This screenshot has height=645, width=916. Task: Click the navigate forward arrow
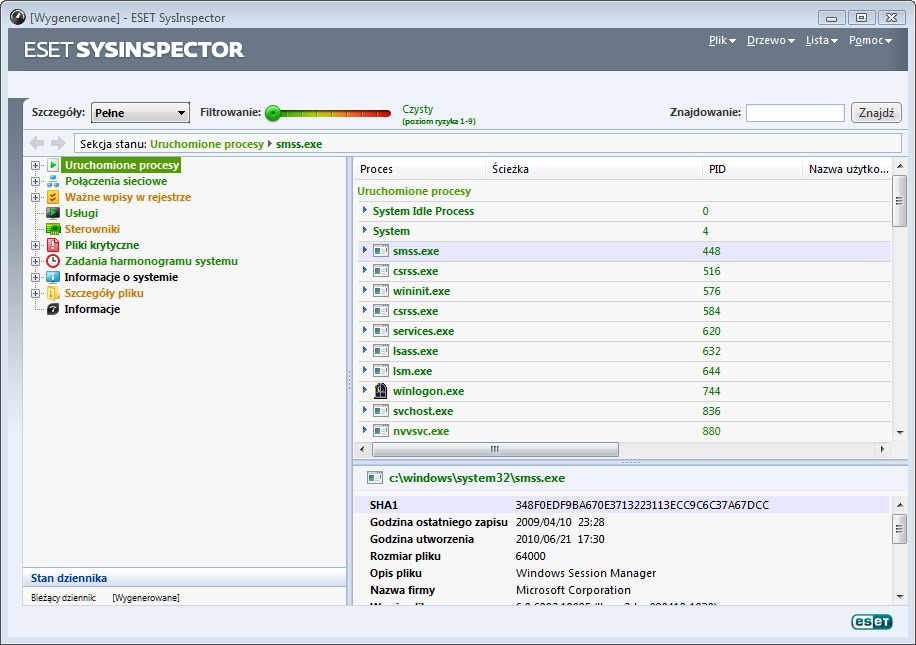(58, 143)
